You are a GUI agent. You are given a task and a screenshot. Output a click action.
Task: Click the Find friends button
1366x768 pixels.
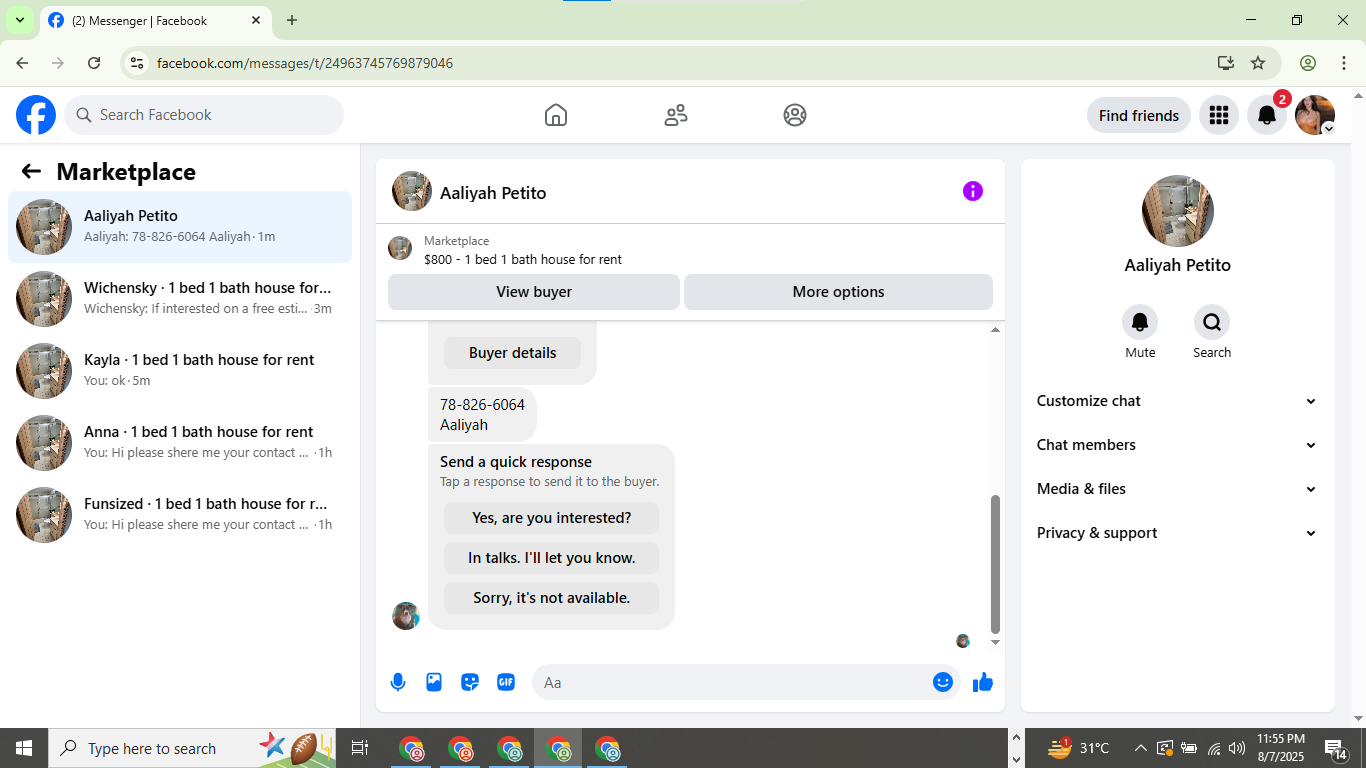[1138, 115]
